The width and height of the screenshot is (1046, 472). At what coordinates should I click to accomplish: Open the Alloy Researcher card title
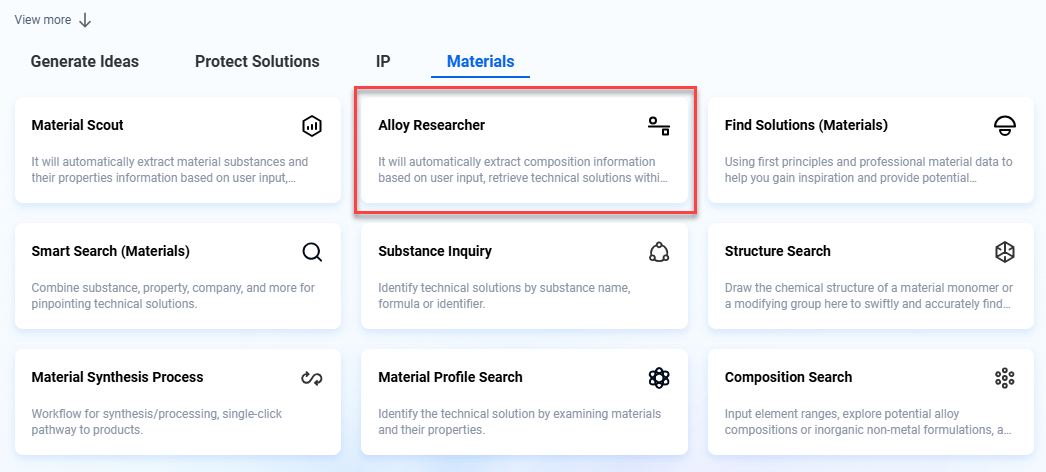[431, 125]
